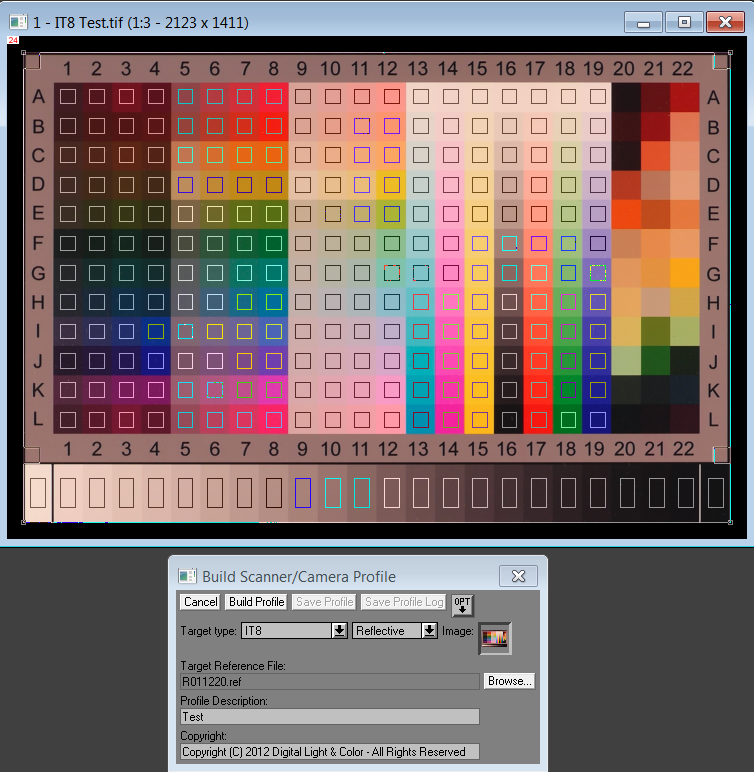Click Browse for target reference file
Image resolution: width=754 pixels, height=772 pixels.
509,681
